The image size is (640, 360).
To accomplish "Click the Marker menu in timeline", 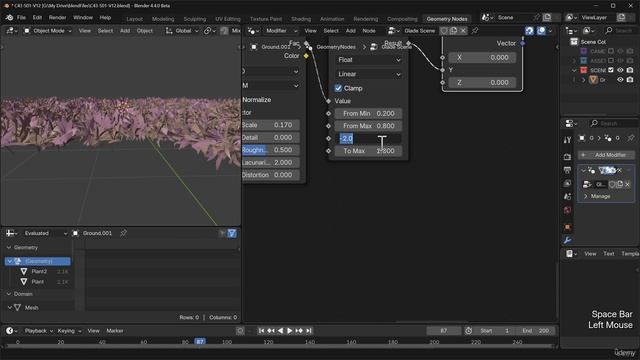I will pyautogui.click(x=115, y=331).
